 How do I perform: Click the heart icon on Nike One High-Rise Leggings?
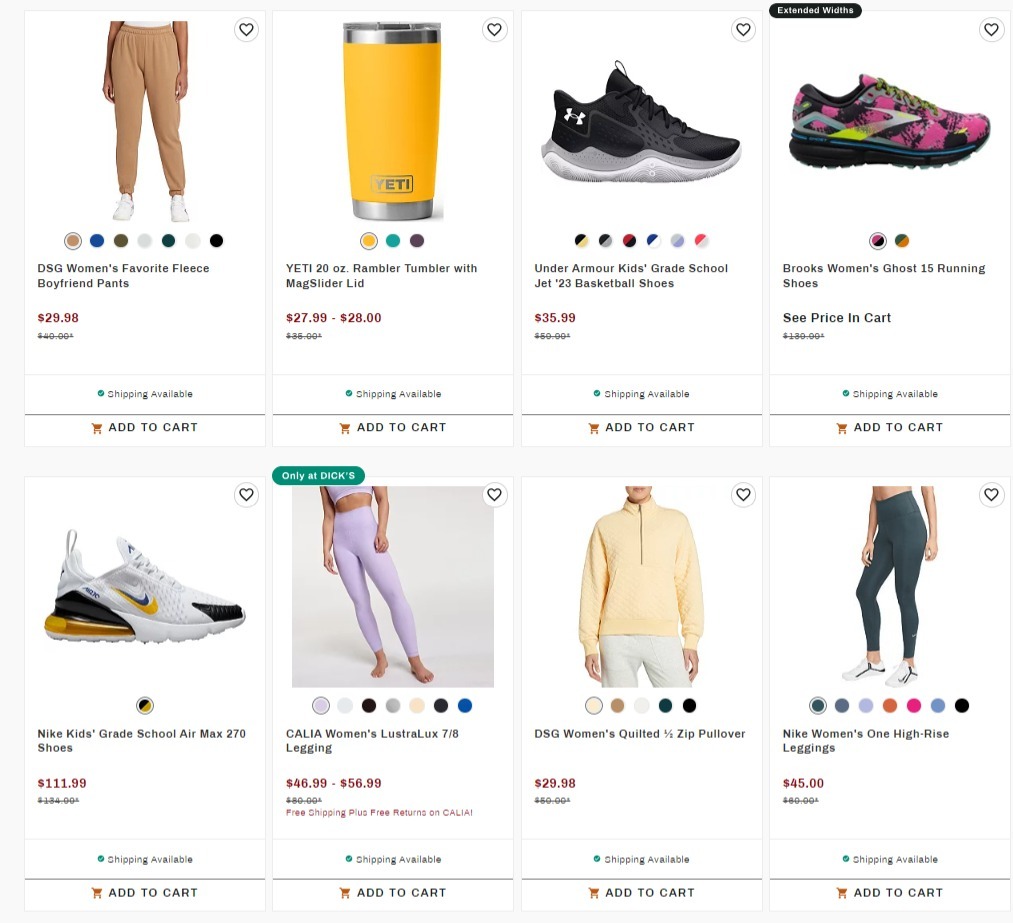point(991,494)
